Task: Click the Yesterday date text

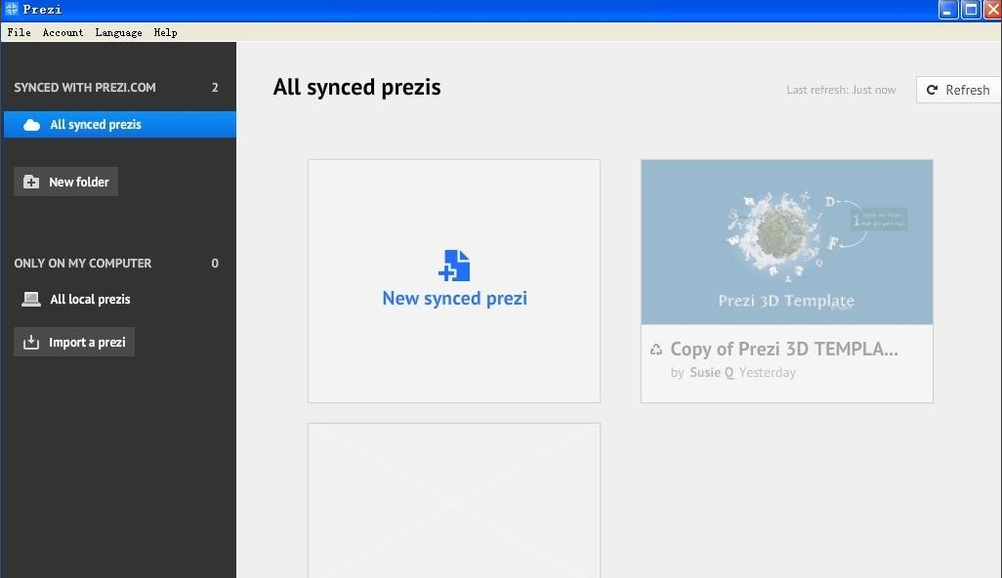Action: [x=767, y=372]
